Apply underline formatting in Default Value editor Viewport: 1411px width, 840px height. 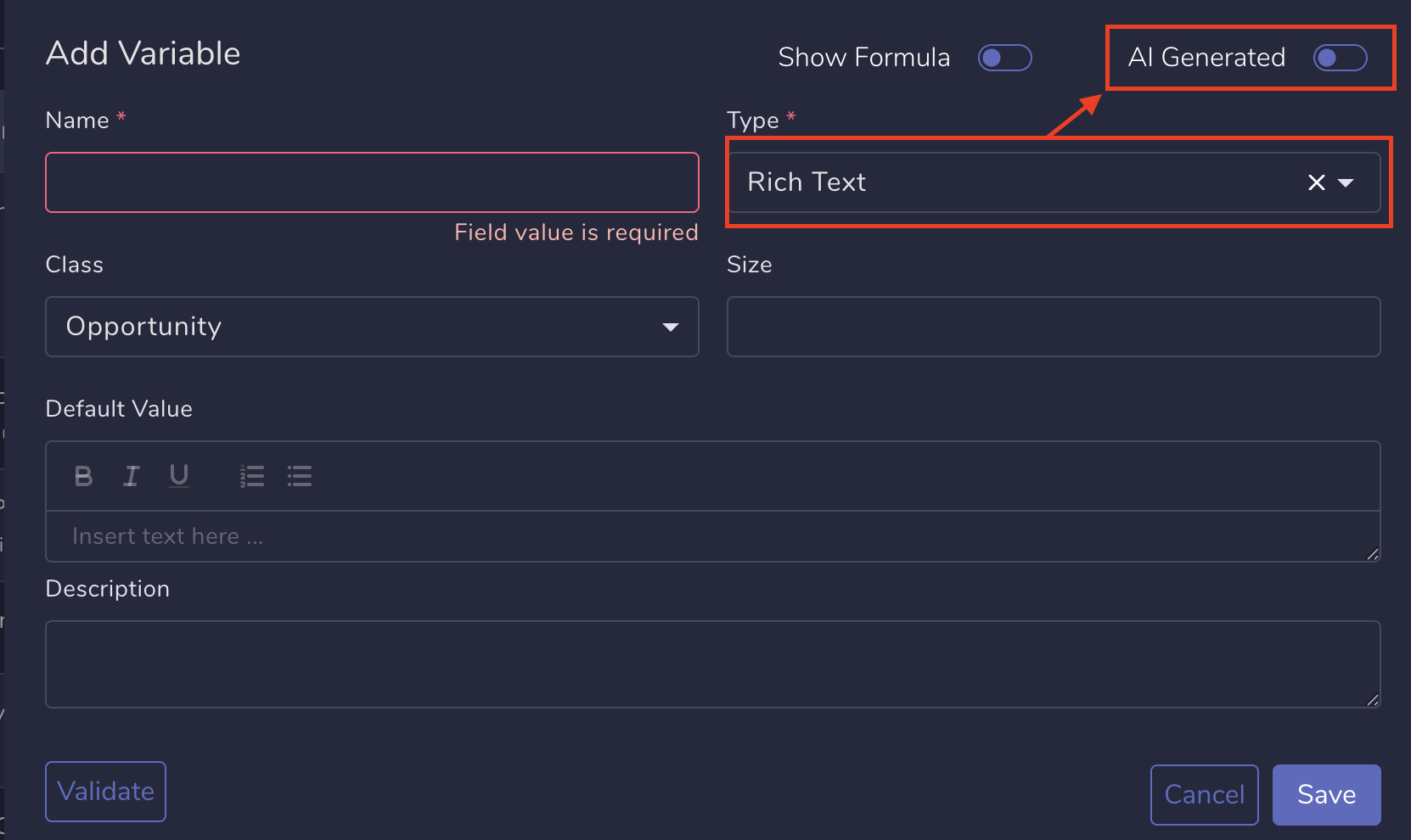[x=178, y=475]
